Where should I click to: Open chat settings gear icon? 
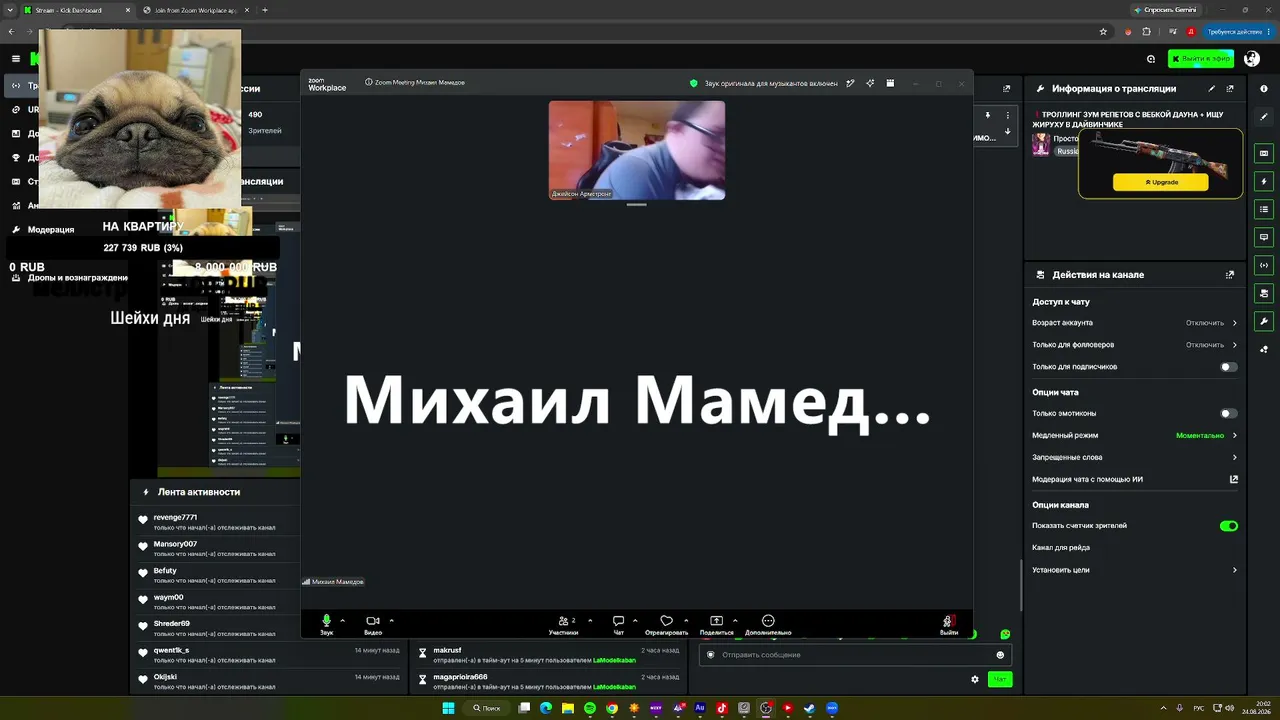click(x=975, y=679)
